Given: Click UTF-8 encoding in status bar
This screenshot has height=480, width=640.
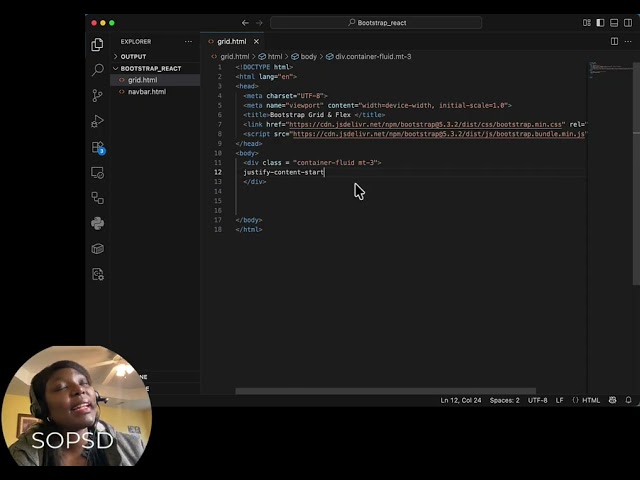Looking at the screenshot, I should tap(538, 400).
